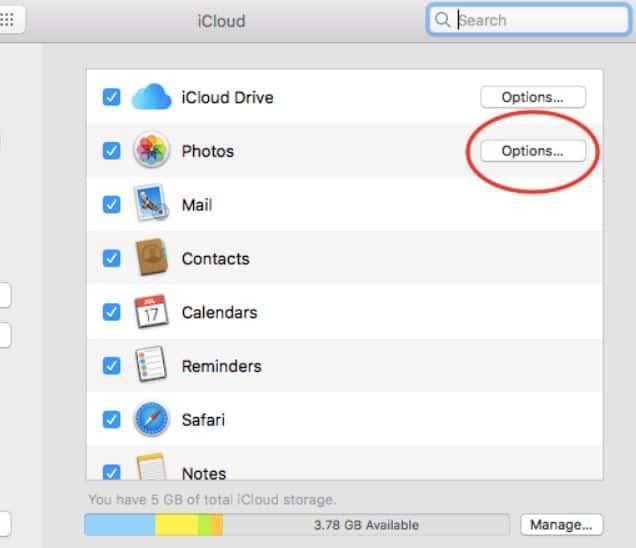The height and width of the screenshot is (548, 636).
Task: Open Options for iCloud Drive
Action: pyautogui.click(x=532, y=97)
